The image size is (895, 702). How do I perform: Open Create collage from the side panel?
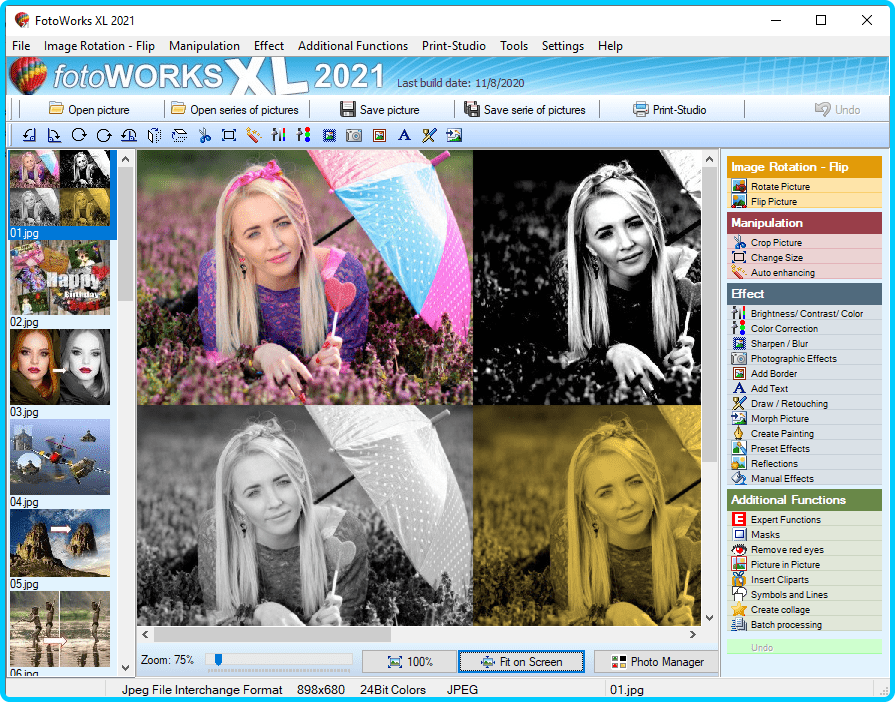click(x=780, y=610)
